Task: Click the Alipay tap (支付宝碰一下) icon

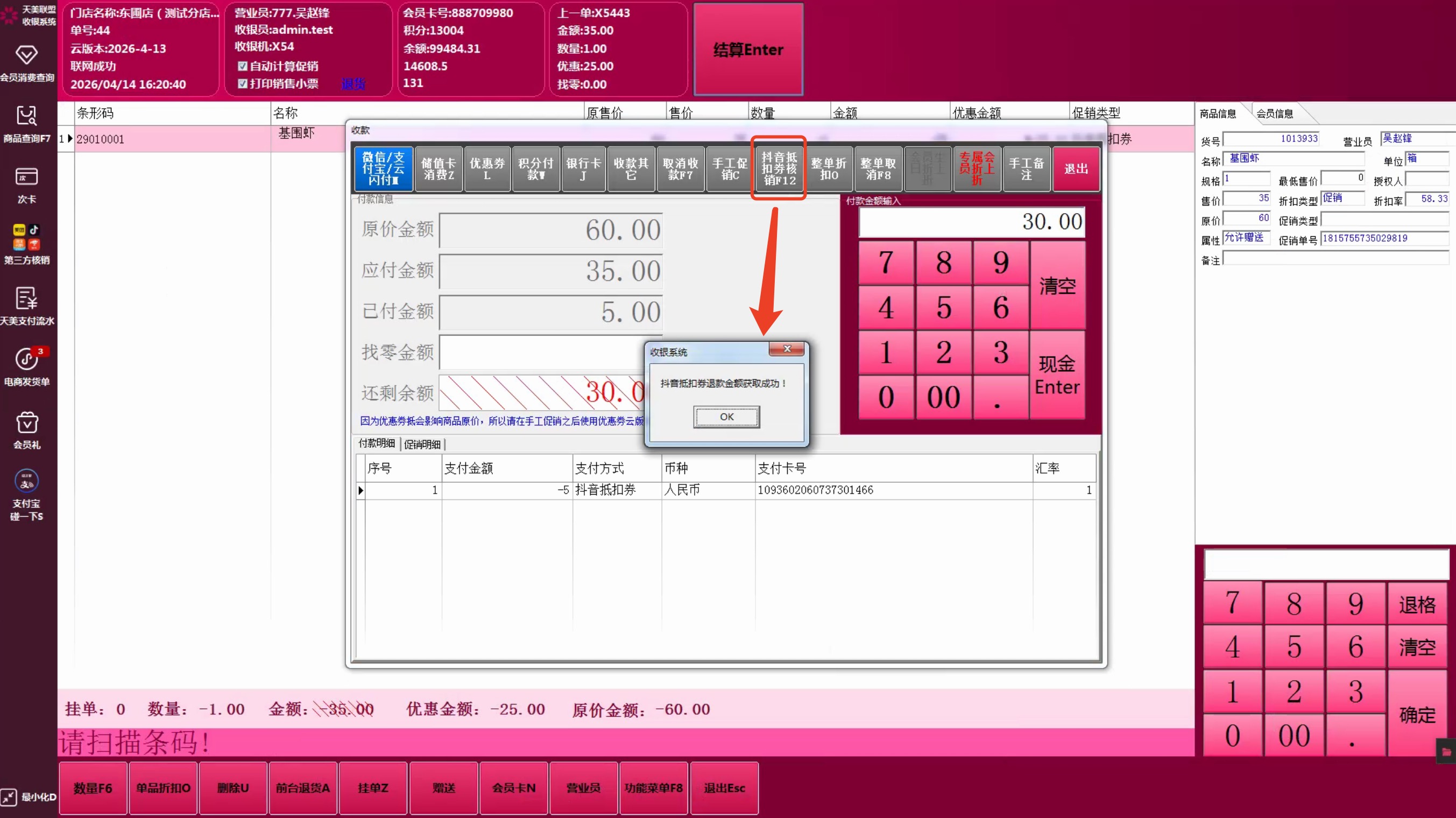Action: 26,482
